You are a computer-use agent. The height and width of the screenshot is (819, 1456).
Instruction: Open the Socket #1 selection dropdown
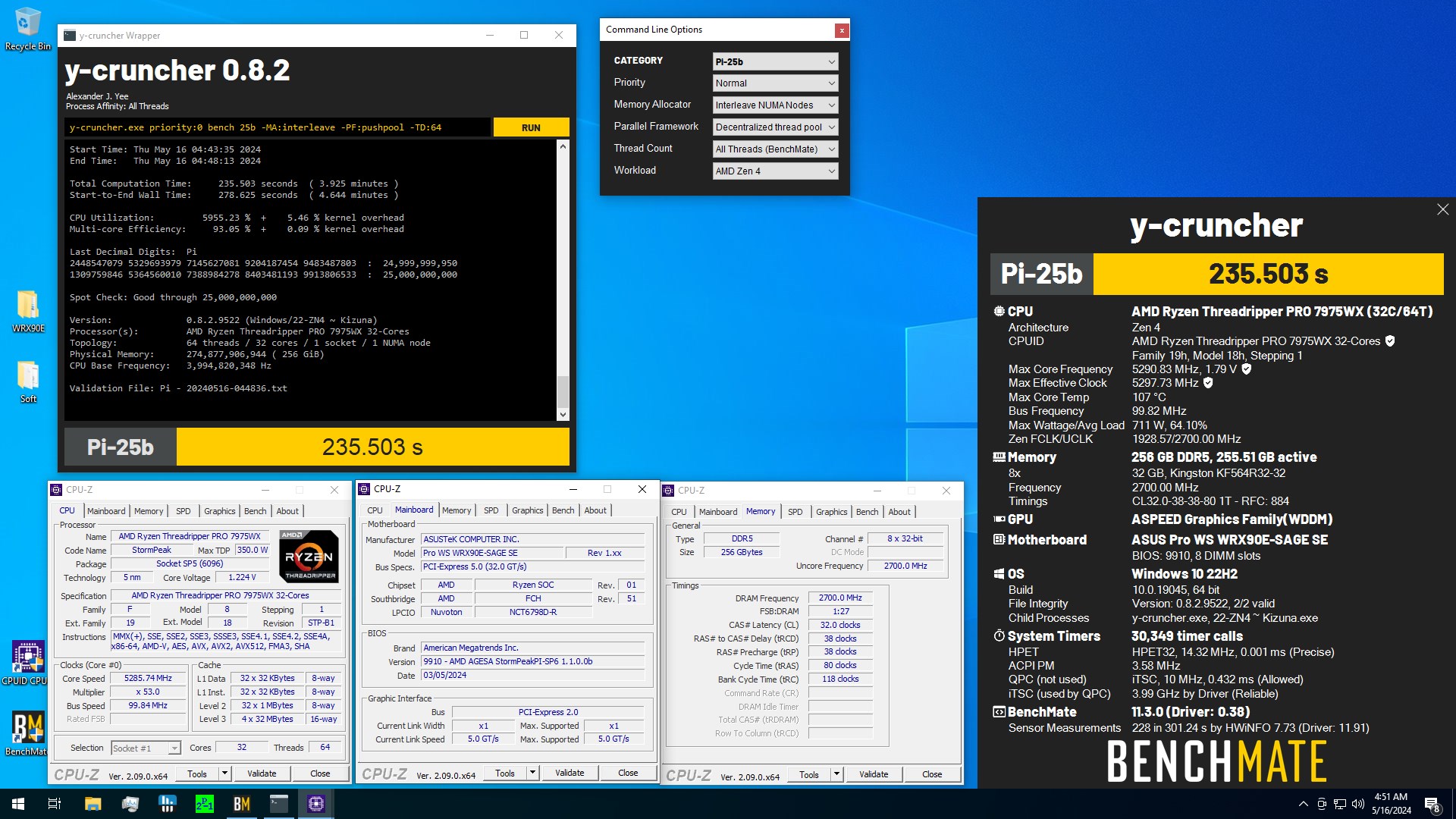tap(146, 748)
